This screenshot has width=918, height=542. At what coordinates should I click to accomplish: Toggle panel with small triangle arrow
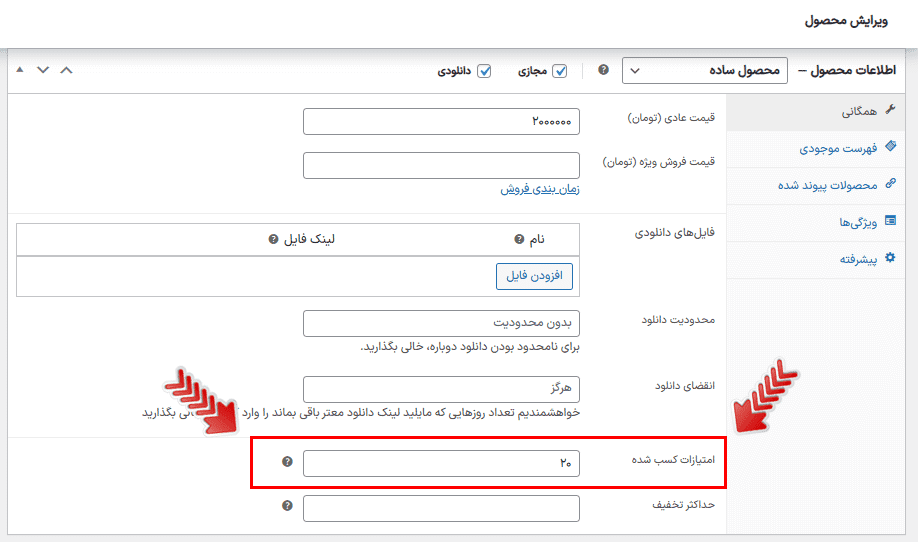point(20,70)
